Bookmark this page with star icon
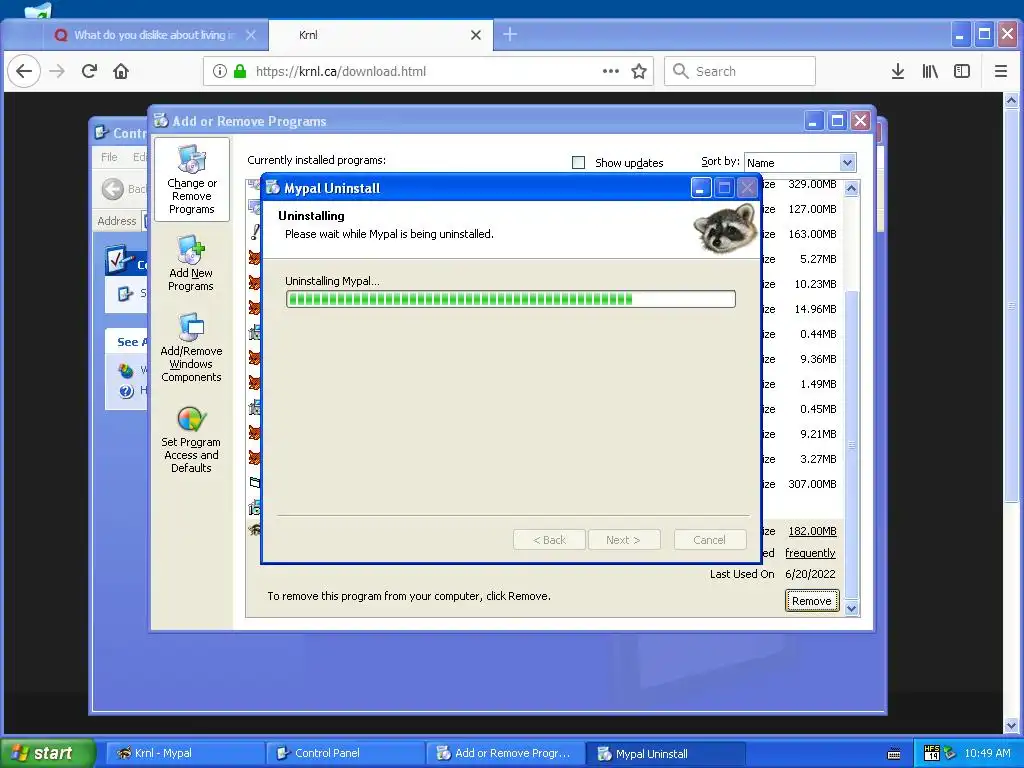Viewport: 1024px width, 768px height. (639, 71)
